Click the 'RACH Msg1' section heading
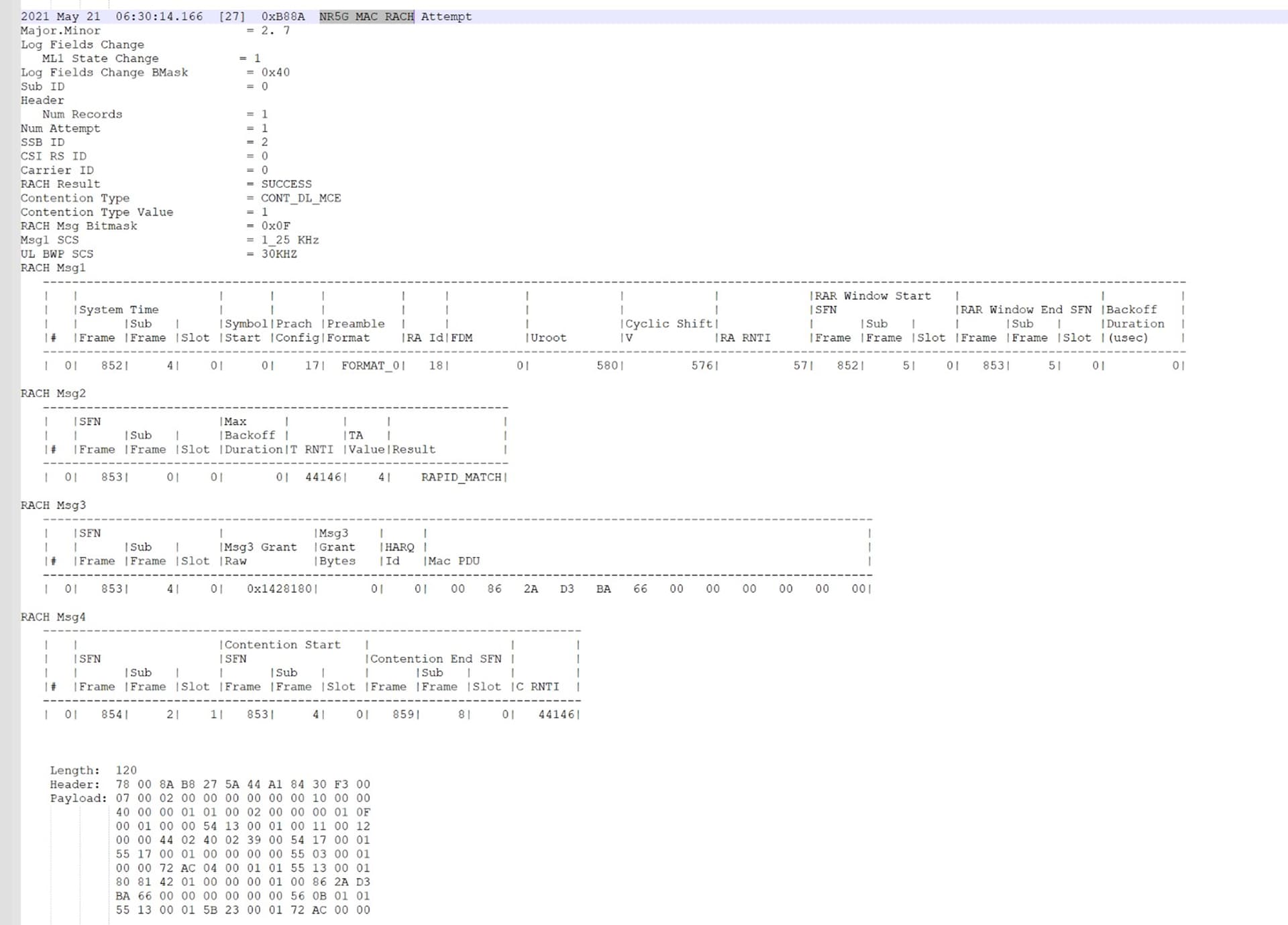The image size is (1288, 925). coord(53,268)
